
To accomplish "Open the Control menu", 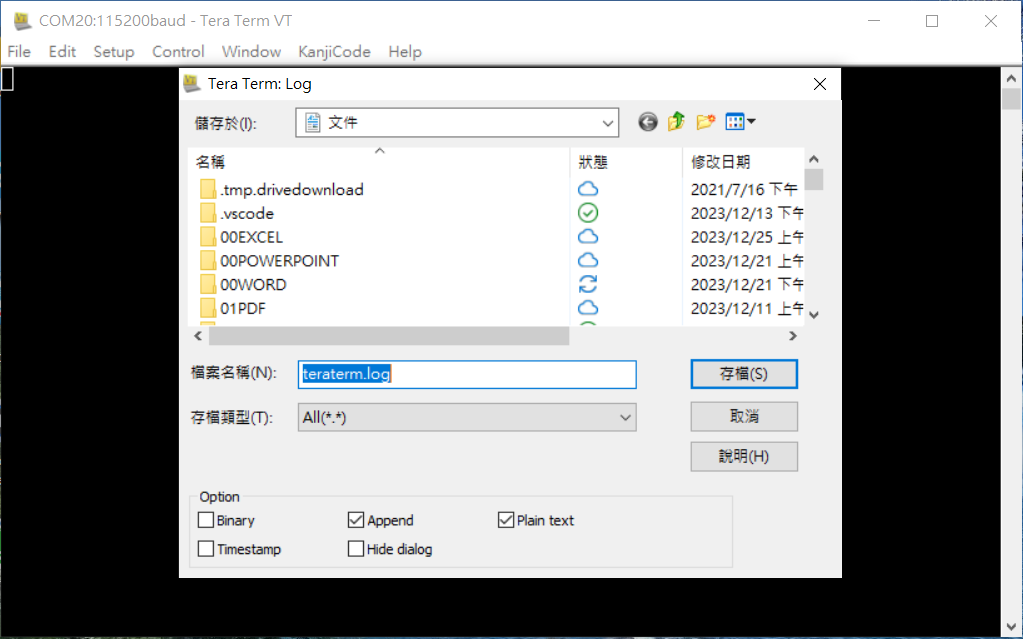I will pyautogui.click(x=178, y=52).
